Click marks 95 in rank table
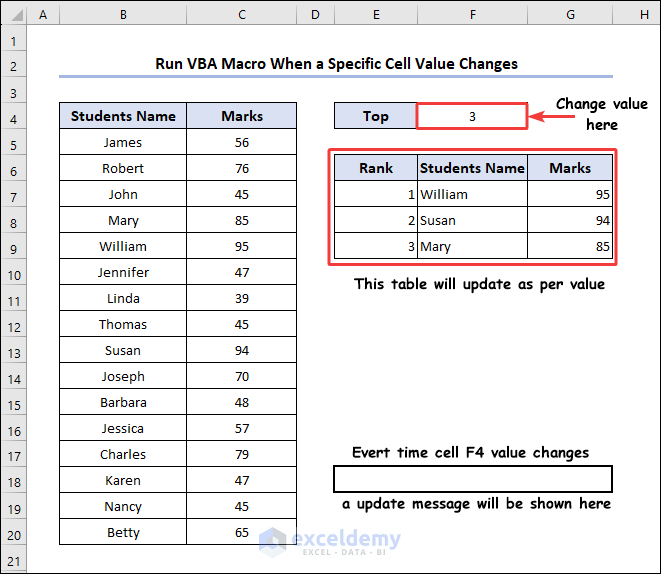Screen dimensions: 661x574 click(570, 194)
